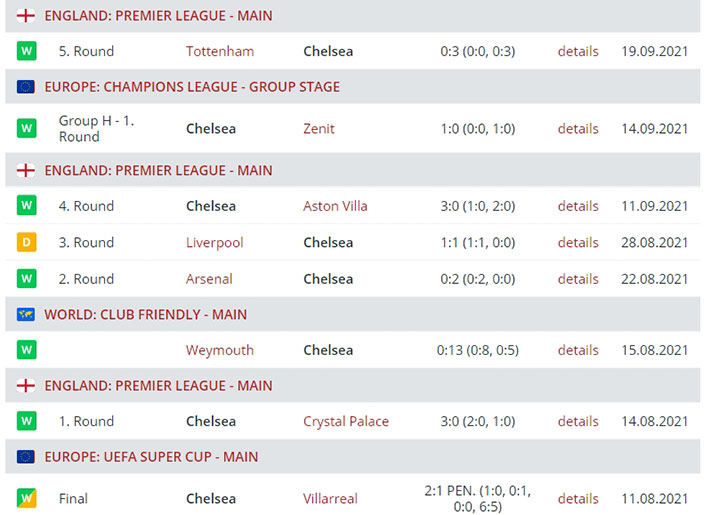711x515 pixels.
Task: Click the green W badge for Tottenham match
Action: 26,51
